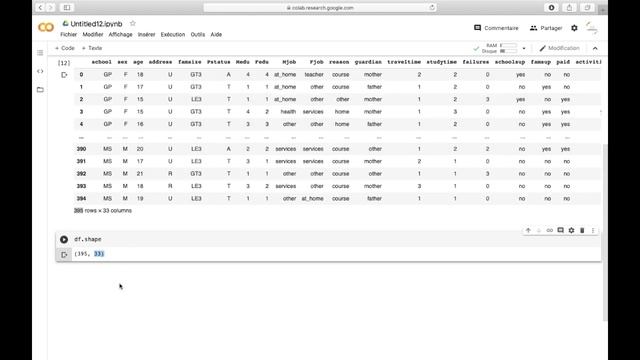640x360 pixels.
Task: Expand the runtime connection dropdown arrow
Action: point(524,48)
